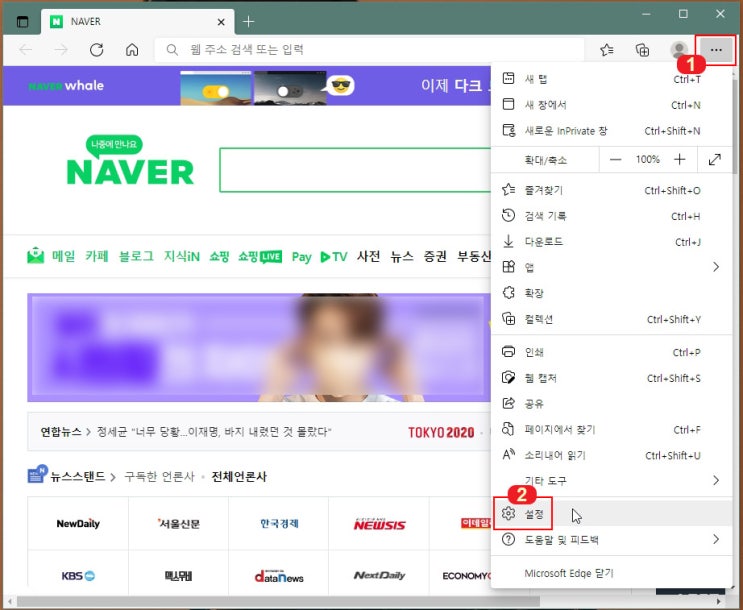
Task: Open 사전 (Dictionary) link
Action: point(369,256)
